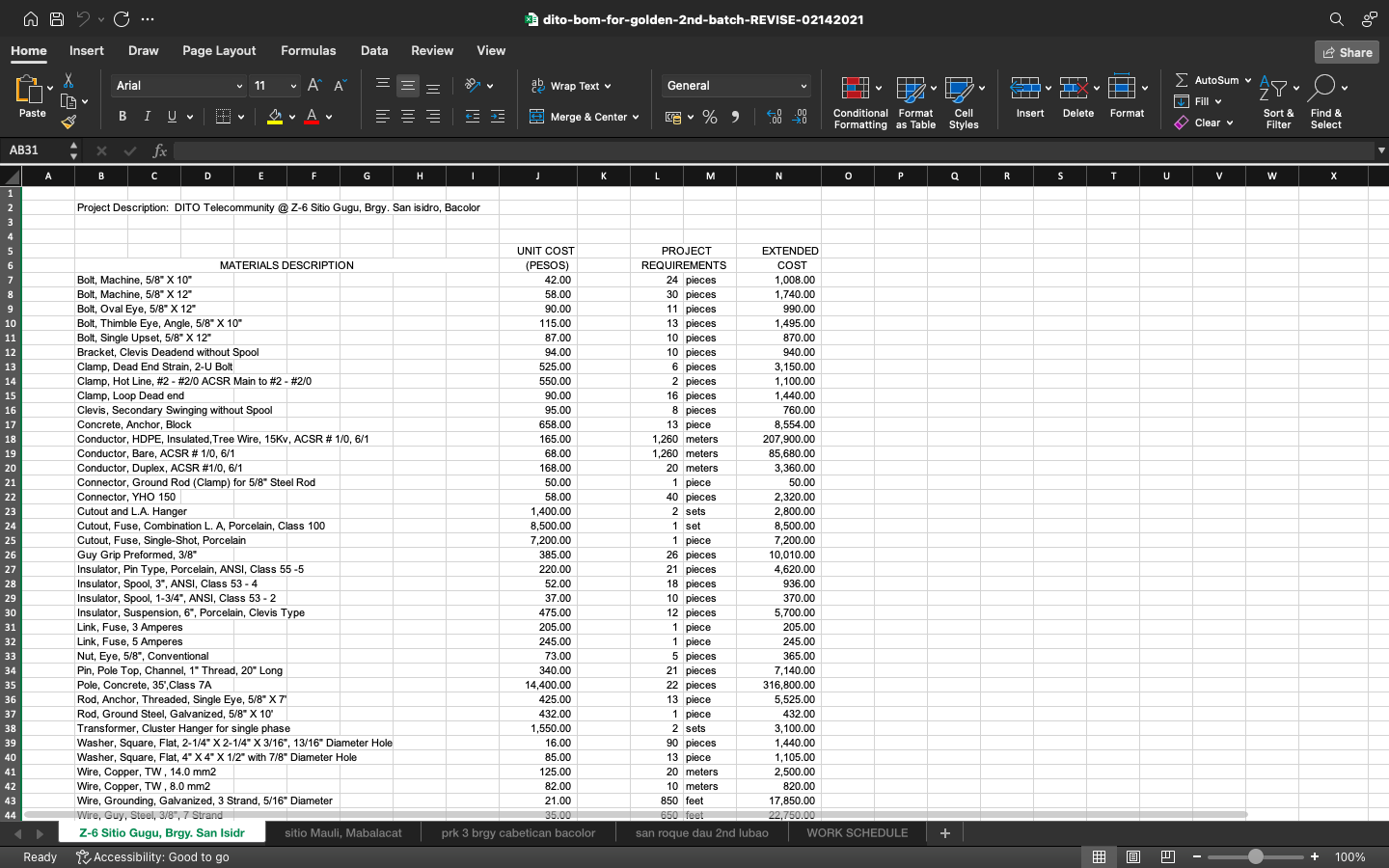Increase the indent level
Image resolution: width=1389 pixels, height=868 pixels.
pos(498,117)
